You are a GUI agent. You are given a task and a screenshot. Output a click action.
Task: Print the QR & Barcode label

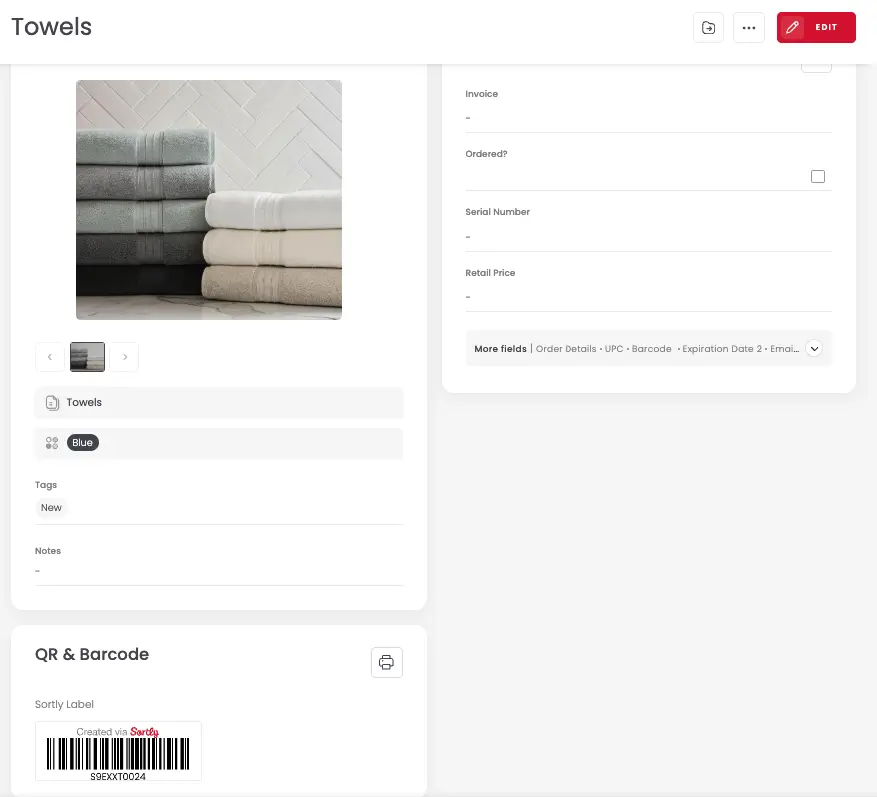click(x=387, y=662)
